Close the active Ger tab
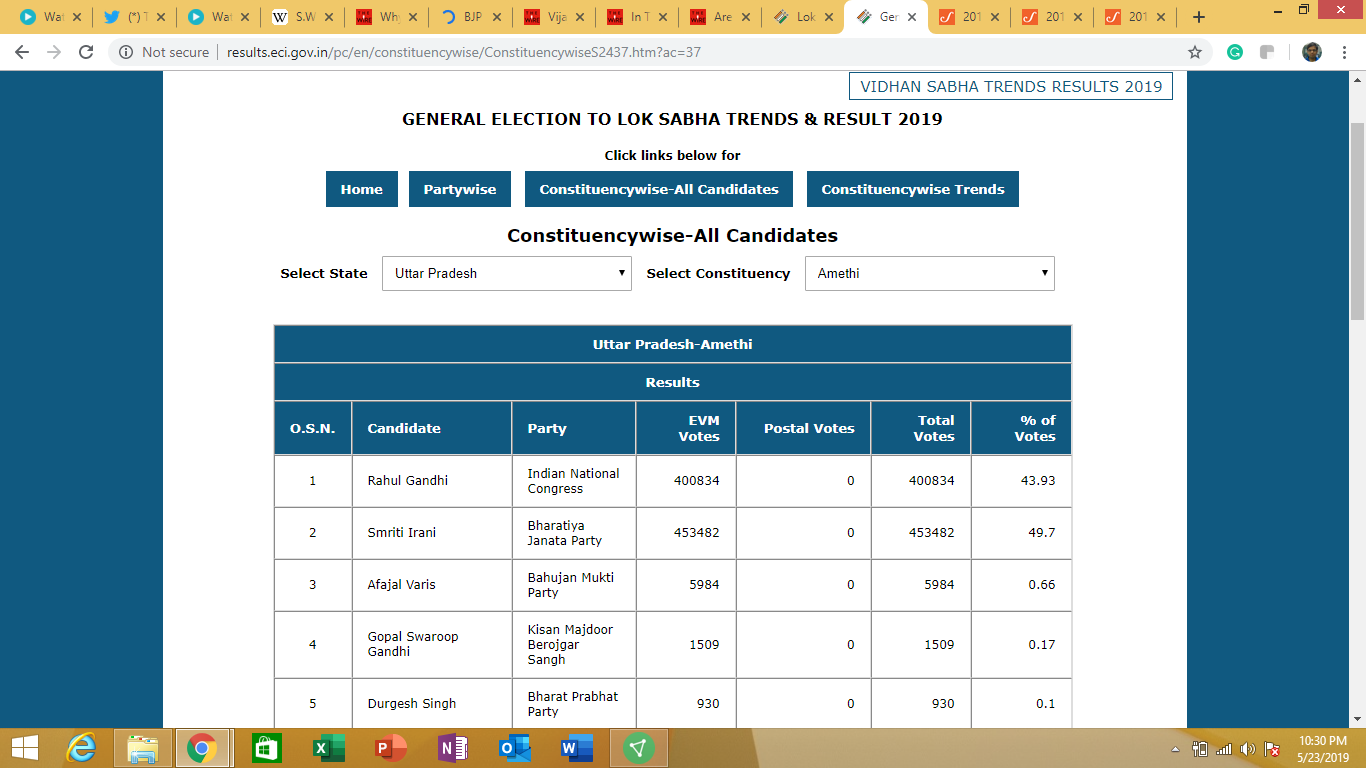1366x768 pixels. pos(911,17)
